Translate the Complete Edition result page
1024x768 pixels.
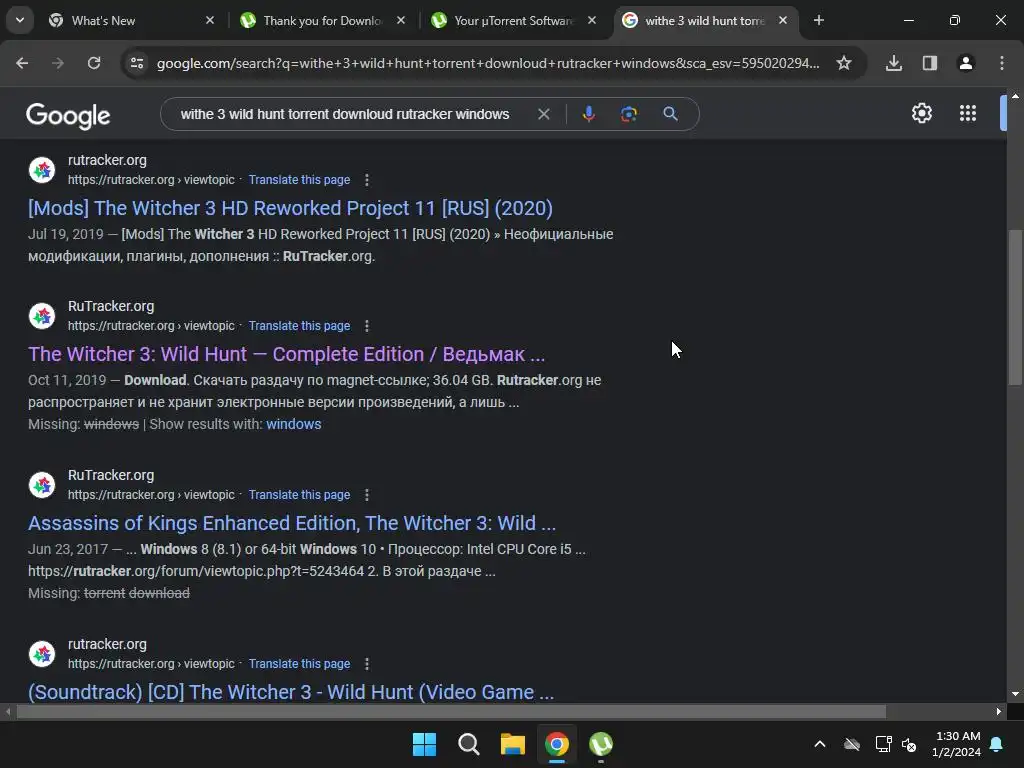pos(299,326)
